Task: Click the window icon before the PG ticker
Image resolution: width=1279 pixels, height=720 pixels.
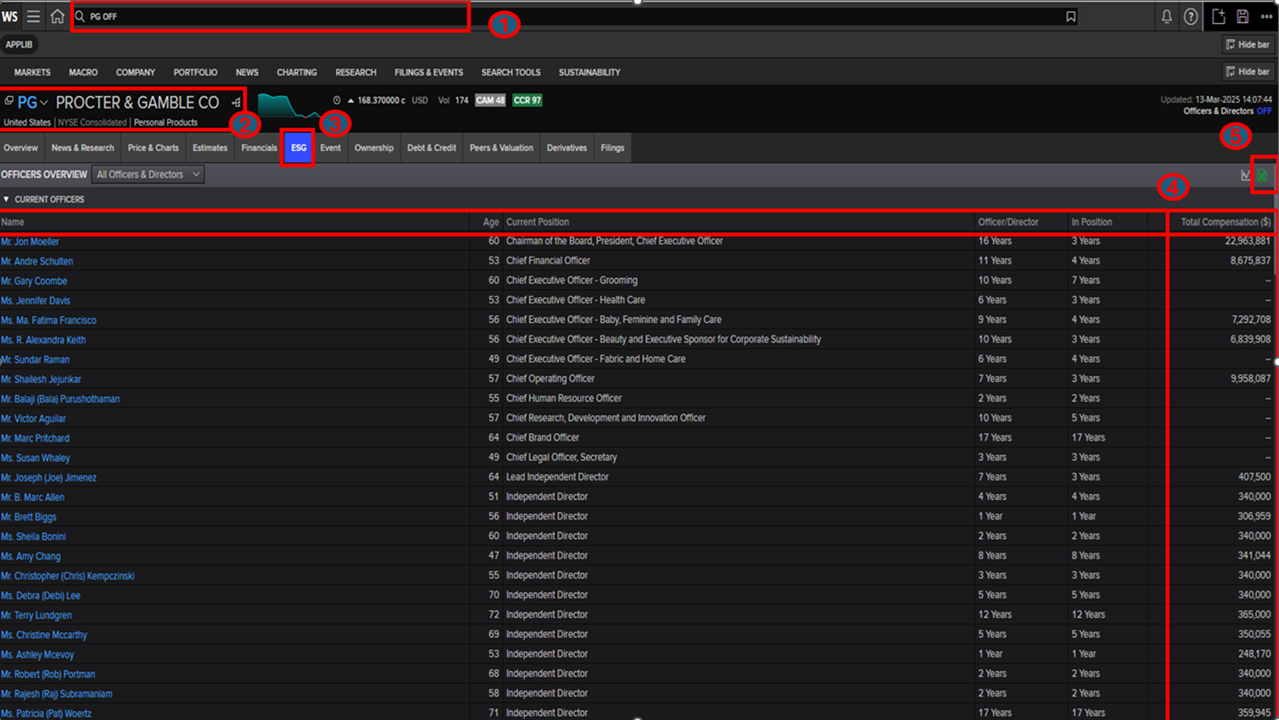Action: coord(9,101)
